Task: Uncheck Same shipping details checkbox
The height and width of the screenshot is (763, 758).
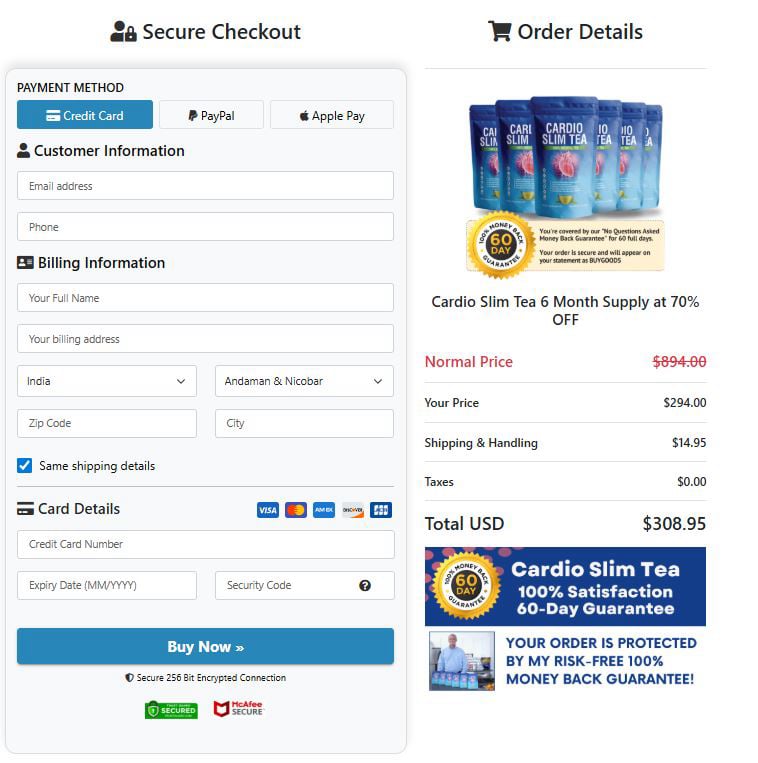Action: tap(25, 466)
